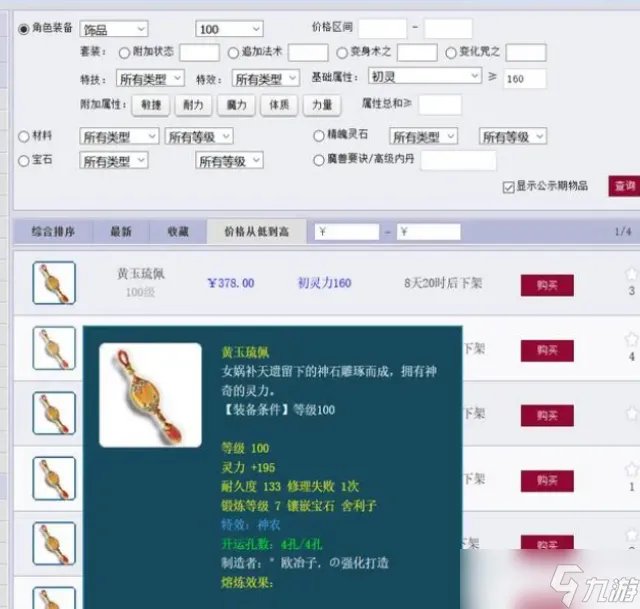
Task: Expand the 特技 所有类型 dropdown
Action: [x=150, y=78]
